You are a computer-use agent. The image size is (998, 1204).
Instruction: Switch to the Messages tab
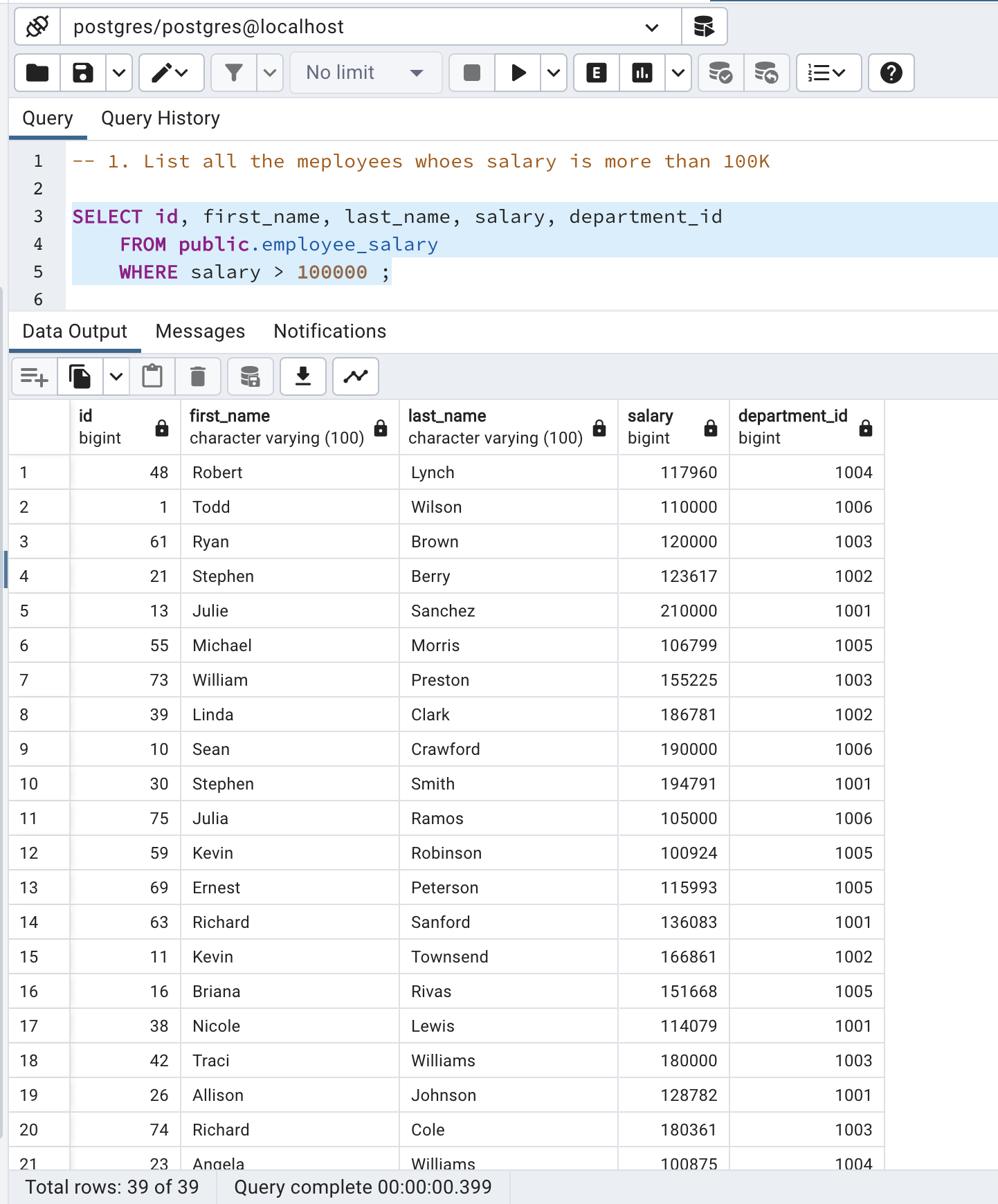pyautogui.click(x=200, y=331)
